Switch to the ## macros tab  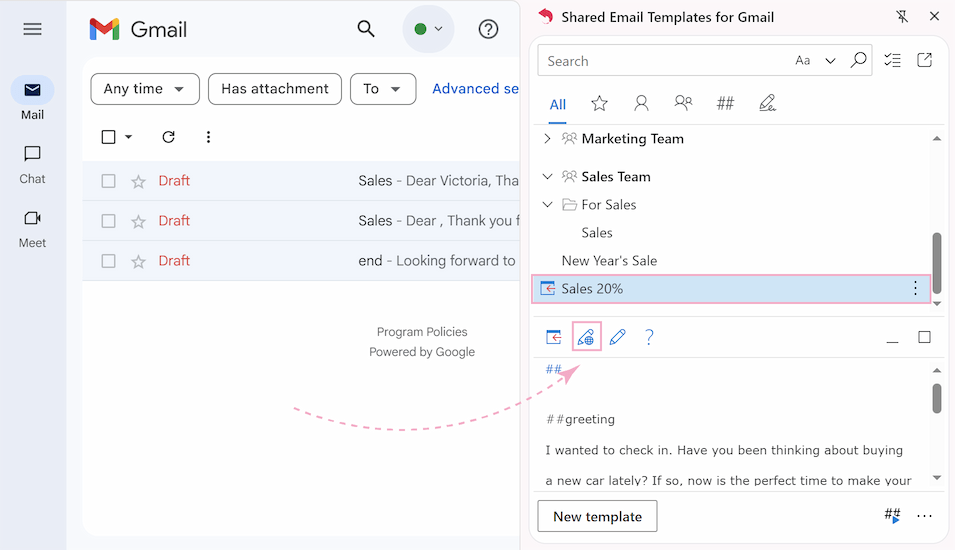(x=725, y=104)
